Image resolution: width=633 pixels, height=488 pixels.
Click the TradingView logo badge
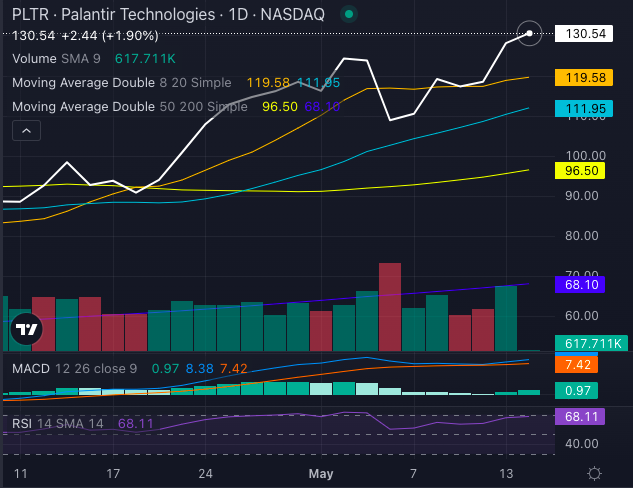click(26, 329)
